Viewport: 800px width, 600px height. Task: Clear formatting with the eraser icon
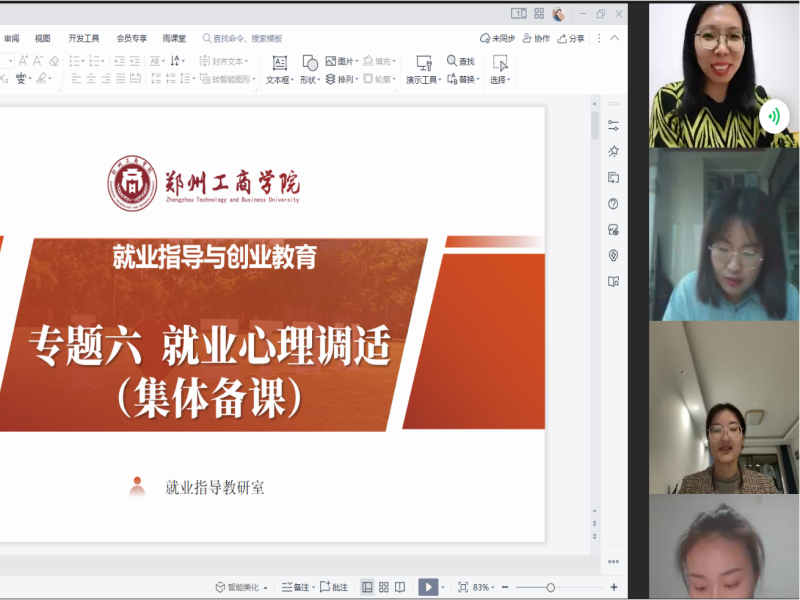tap(54, 61)
